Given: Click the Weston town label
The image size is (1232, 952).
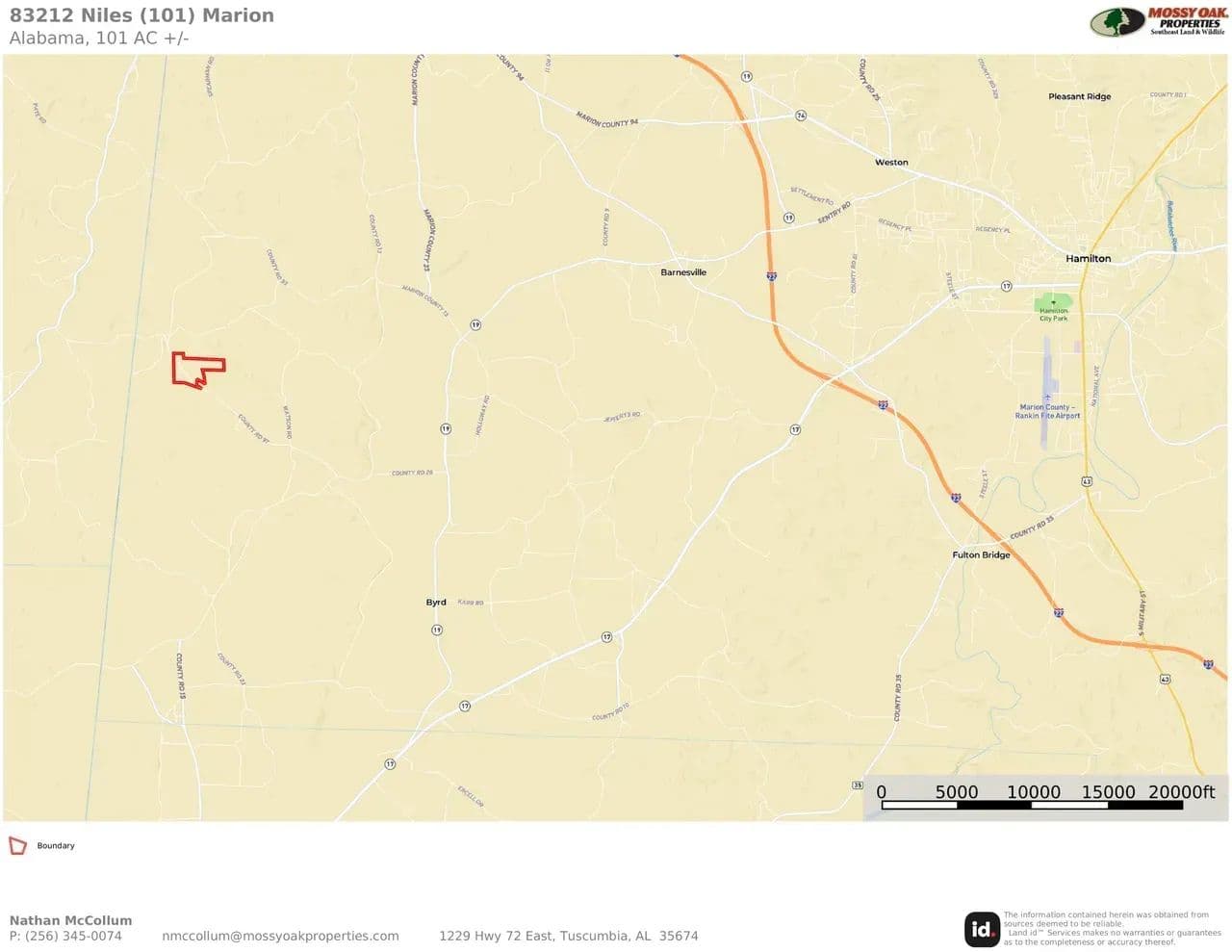Looking at the screenshot, I should (891, 163).
